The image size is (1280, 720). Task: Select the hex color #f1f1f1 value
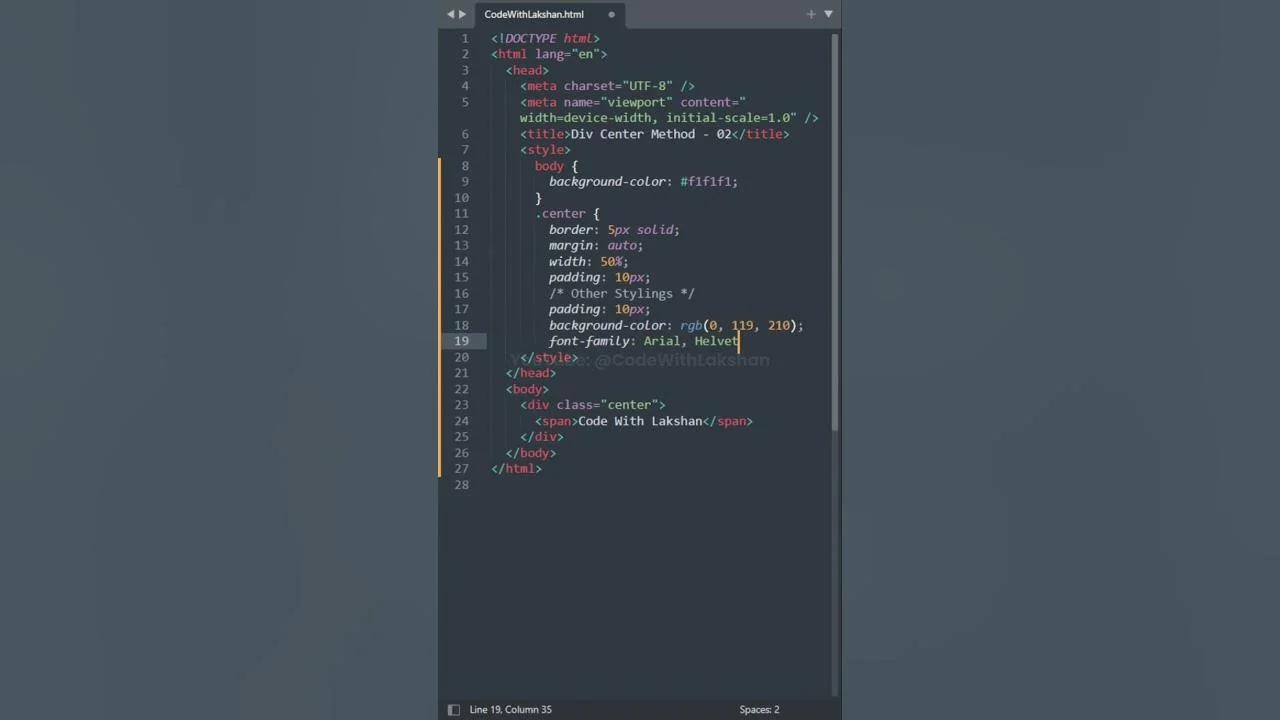pos(707,181)
